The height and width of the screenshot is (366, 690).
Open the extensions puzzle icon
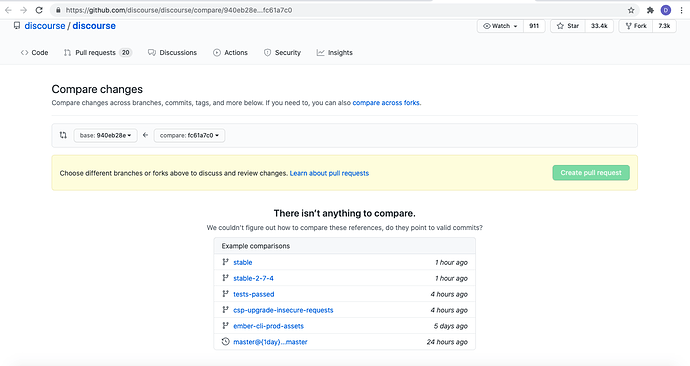(x=650, y=10)
